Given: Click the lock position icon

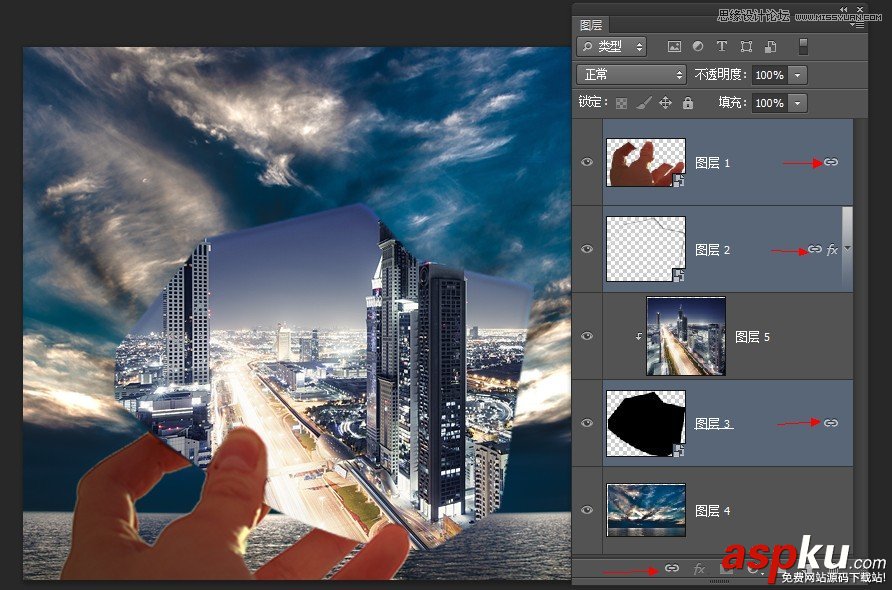Looking at the screenshot, I should click(665, 104).
